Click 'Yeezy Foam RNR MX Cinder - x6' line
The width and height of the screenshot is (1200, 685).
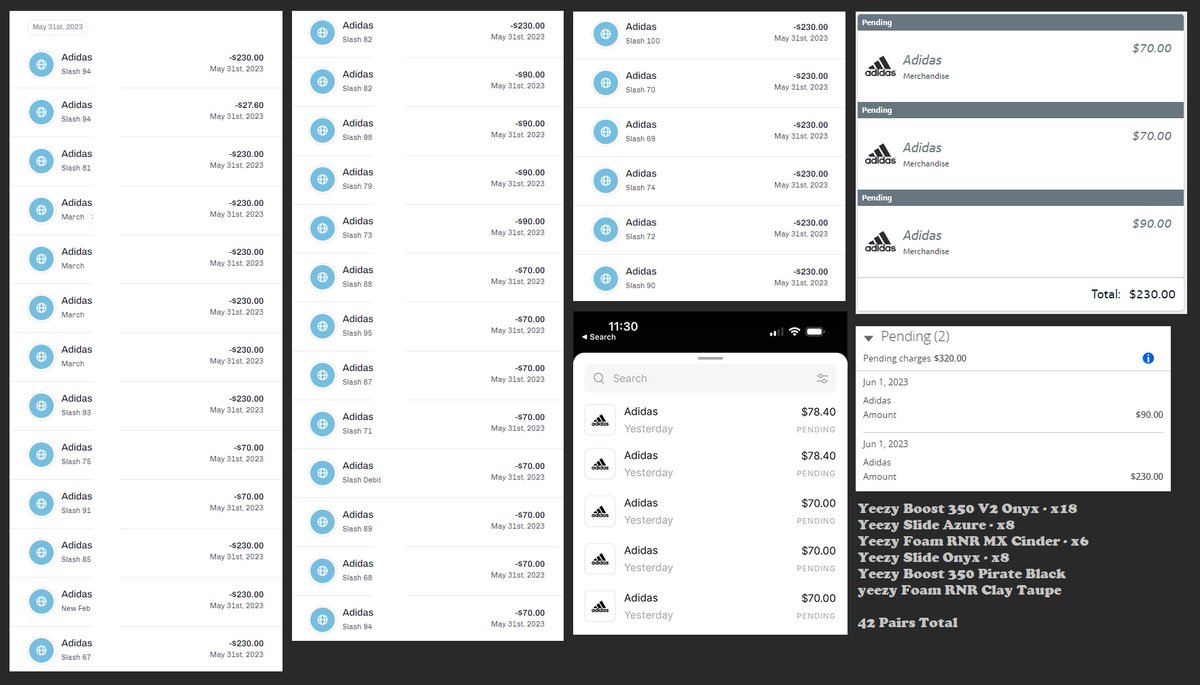(973, 541)
